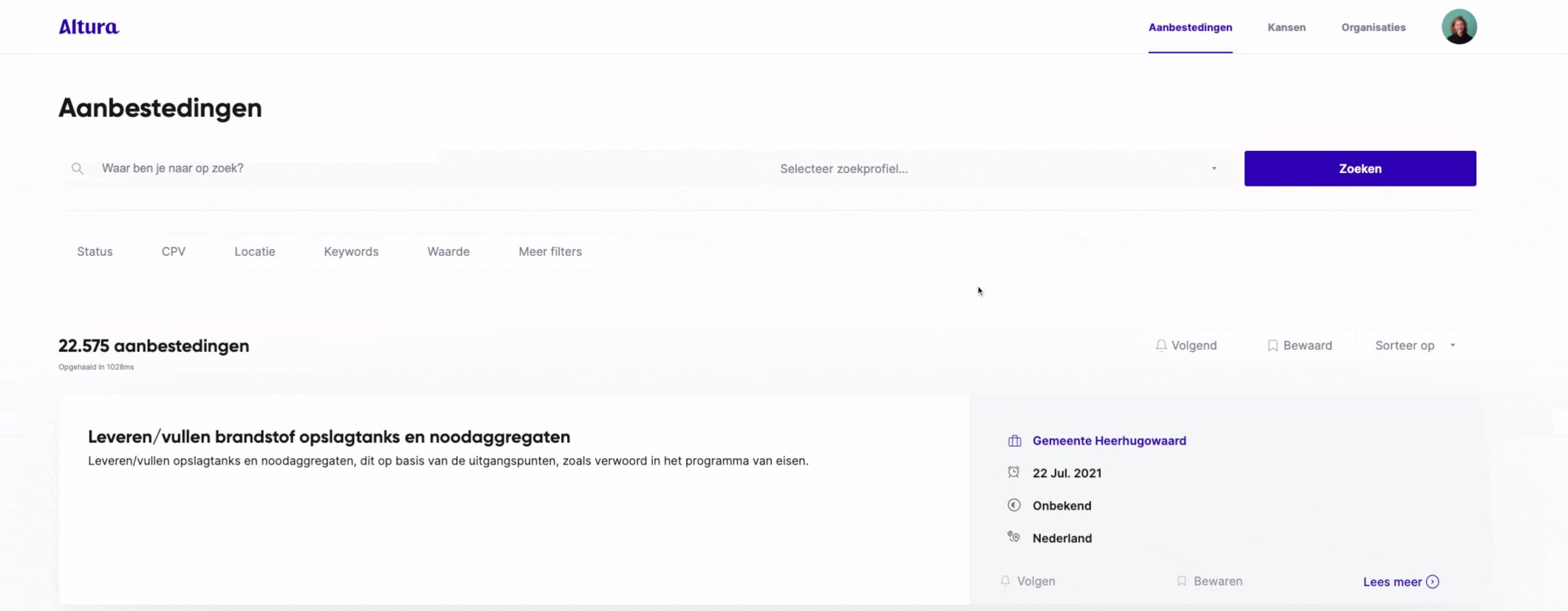This screenshot has width=1568, height=611.
Task: Click the alarm clock icon by 22 Jul. 2021
Action: [x=1014, y=472]
